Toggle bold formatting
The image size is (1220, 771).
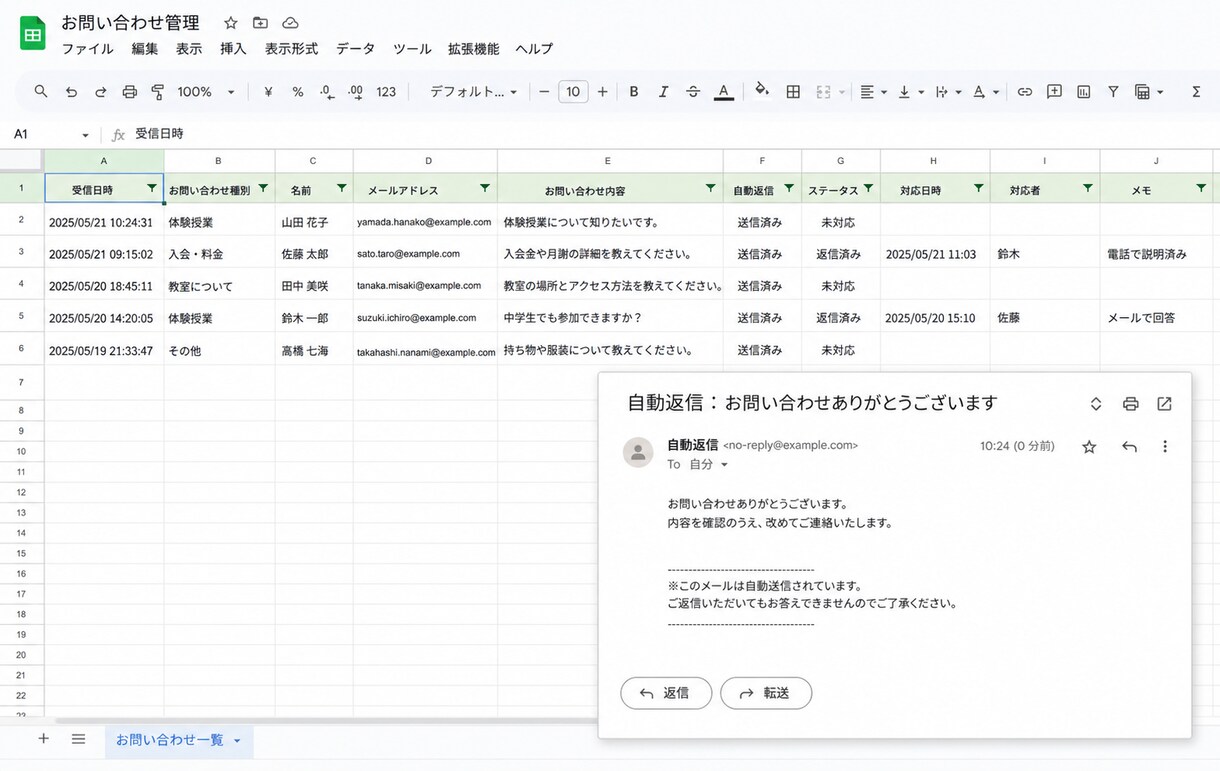point(634,91)
